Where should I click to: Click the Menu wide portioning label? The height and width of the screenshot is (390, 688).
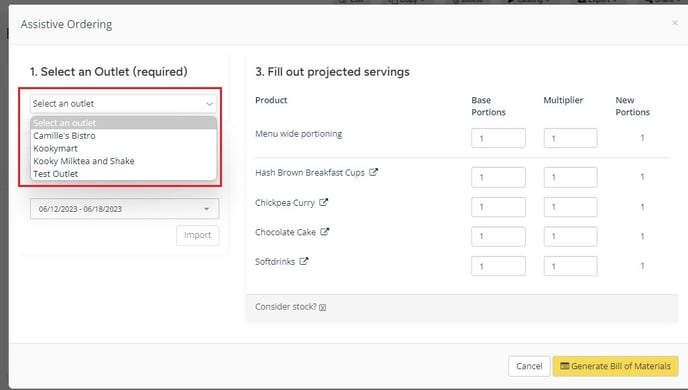[298, 134]
